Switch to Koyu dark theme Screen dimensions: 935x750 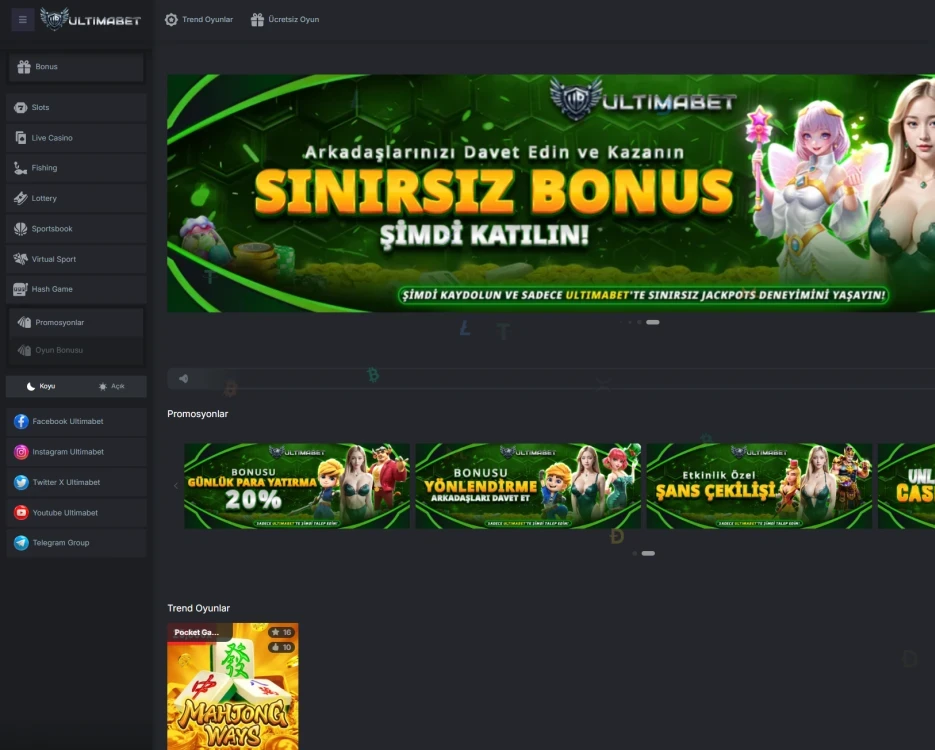[41, 386]
